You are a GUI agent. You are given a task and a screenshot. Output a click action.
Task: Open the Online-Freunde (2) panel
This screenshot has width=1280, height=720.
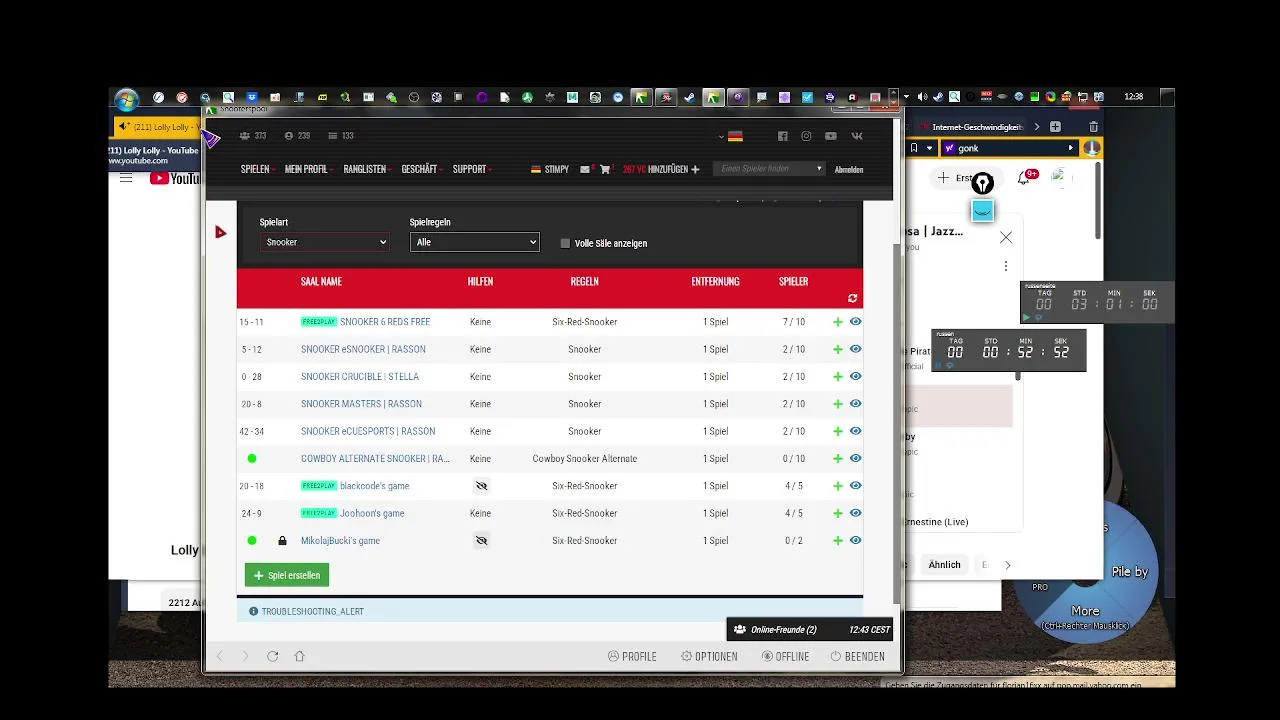809,630
